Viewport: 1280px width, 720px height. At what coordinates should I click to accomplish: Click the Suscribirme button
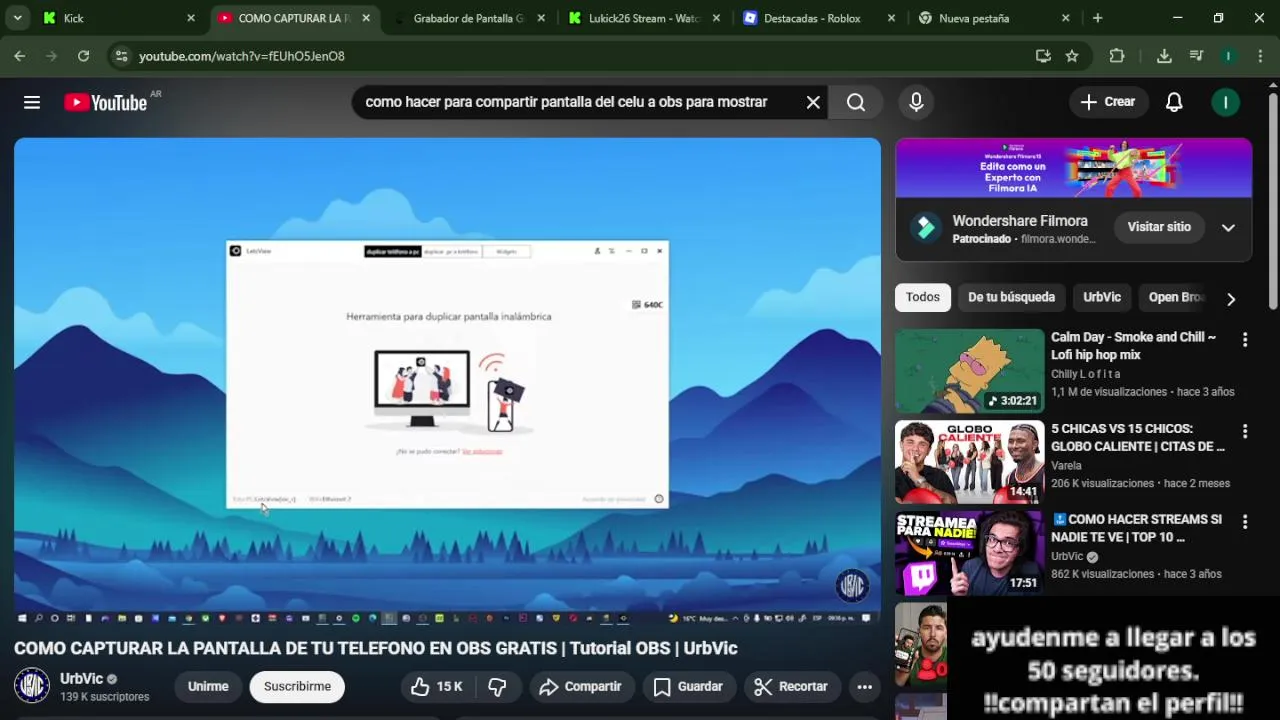pyautogui.click(x=297, y=686)
